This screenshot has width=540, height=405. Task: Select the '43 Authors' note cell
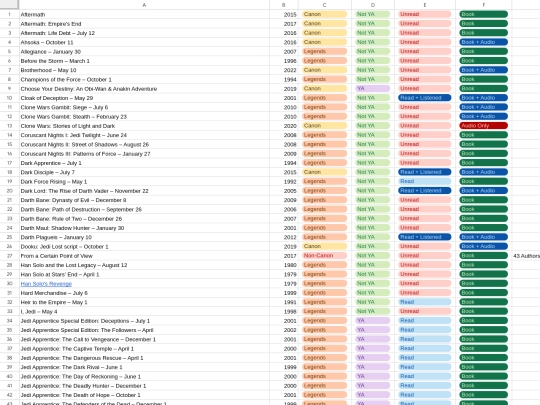526,256
